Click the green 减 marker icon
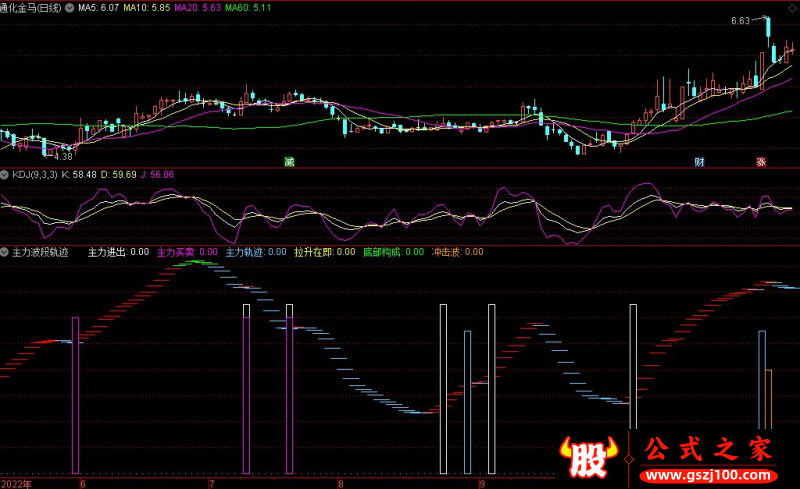 tap(289, 161)
